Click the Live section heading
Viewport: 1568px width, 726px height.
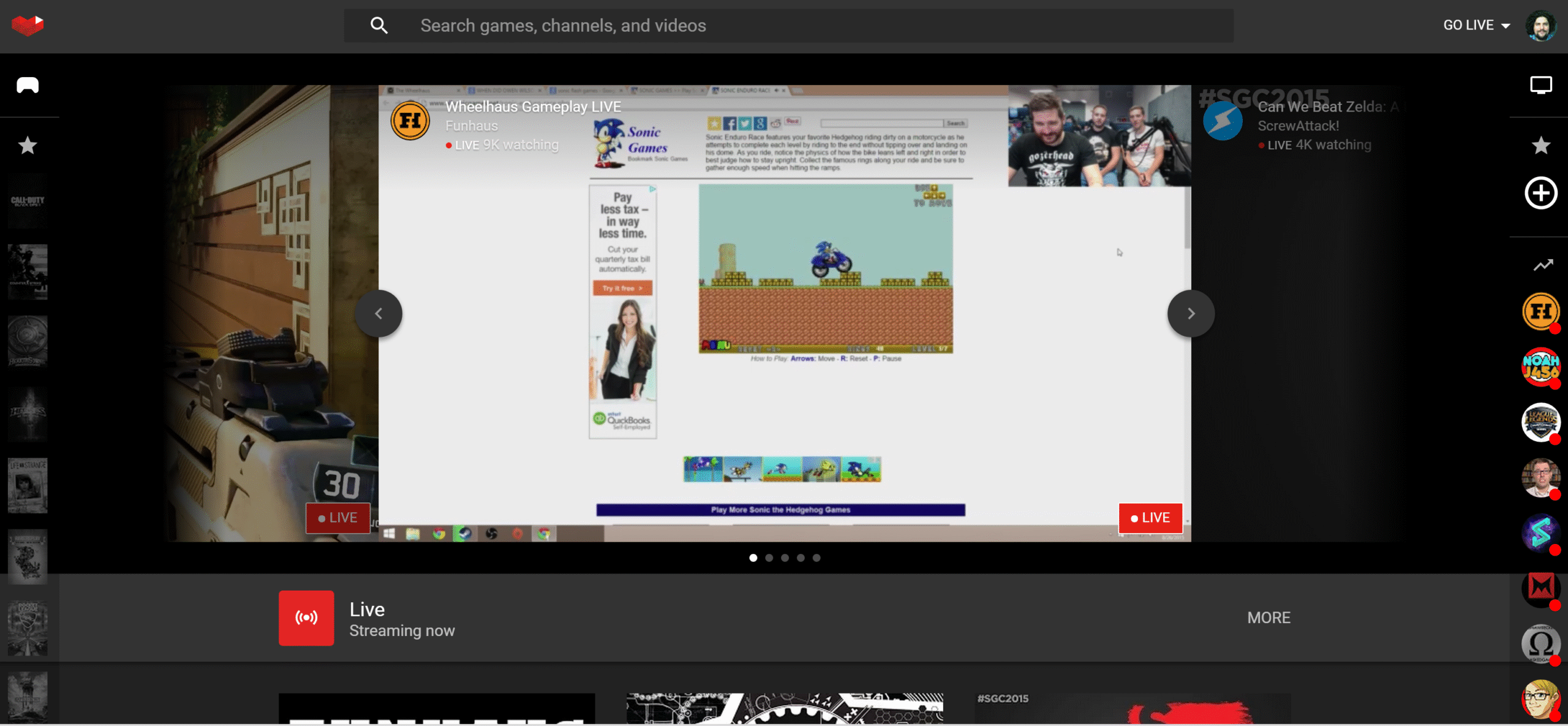pos(367,609)
